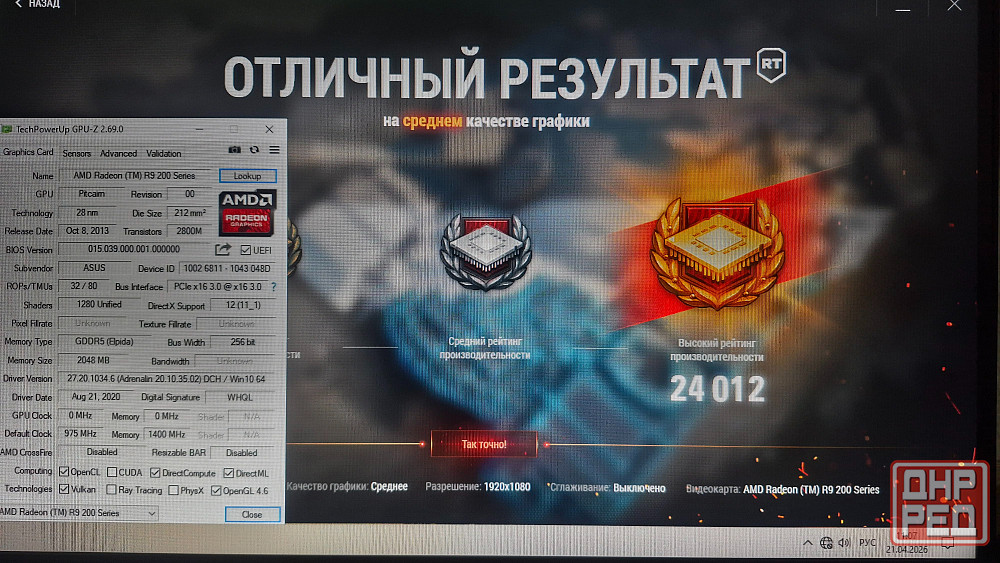Toggle the DirectCompute checkbox

point(155,472)
